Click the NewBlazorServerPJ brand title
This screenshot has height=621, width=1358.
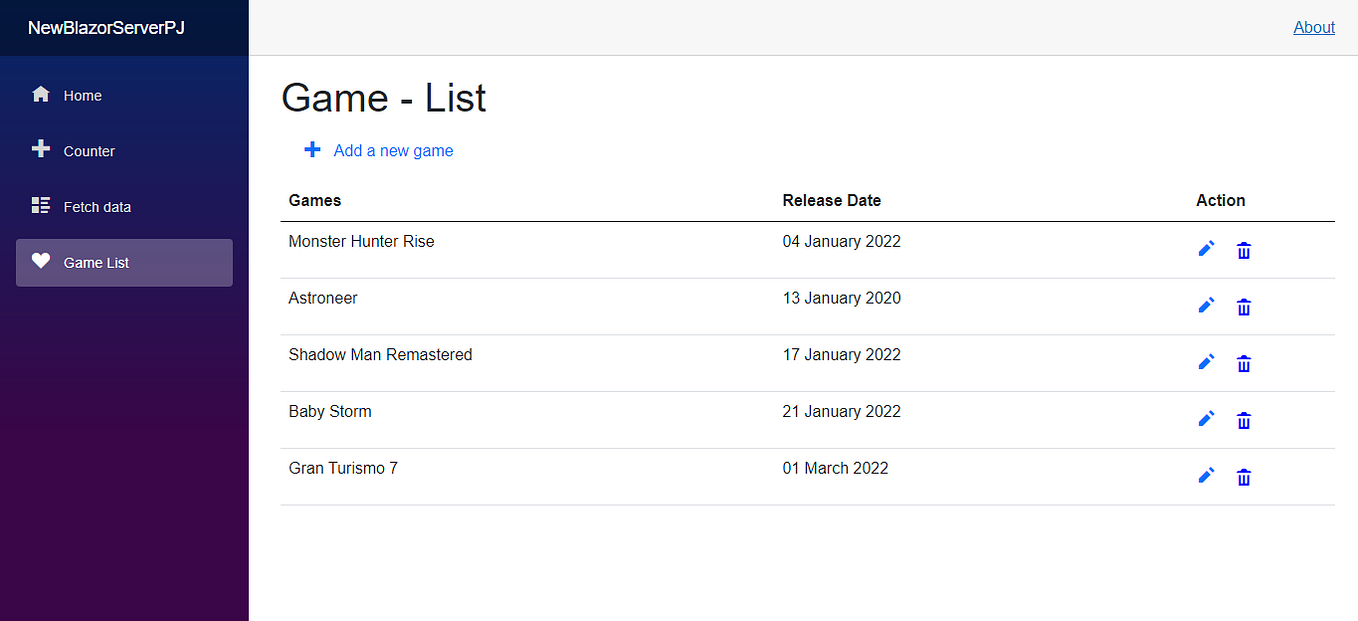106,28
